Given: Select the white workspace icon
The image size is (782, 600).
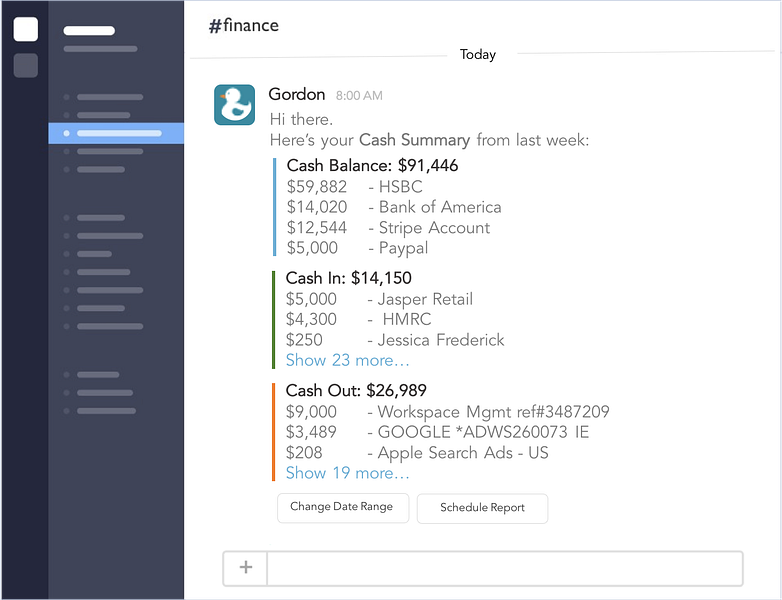Looking at the screenshot, I should click(26, 29).
